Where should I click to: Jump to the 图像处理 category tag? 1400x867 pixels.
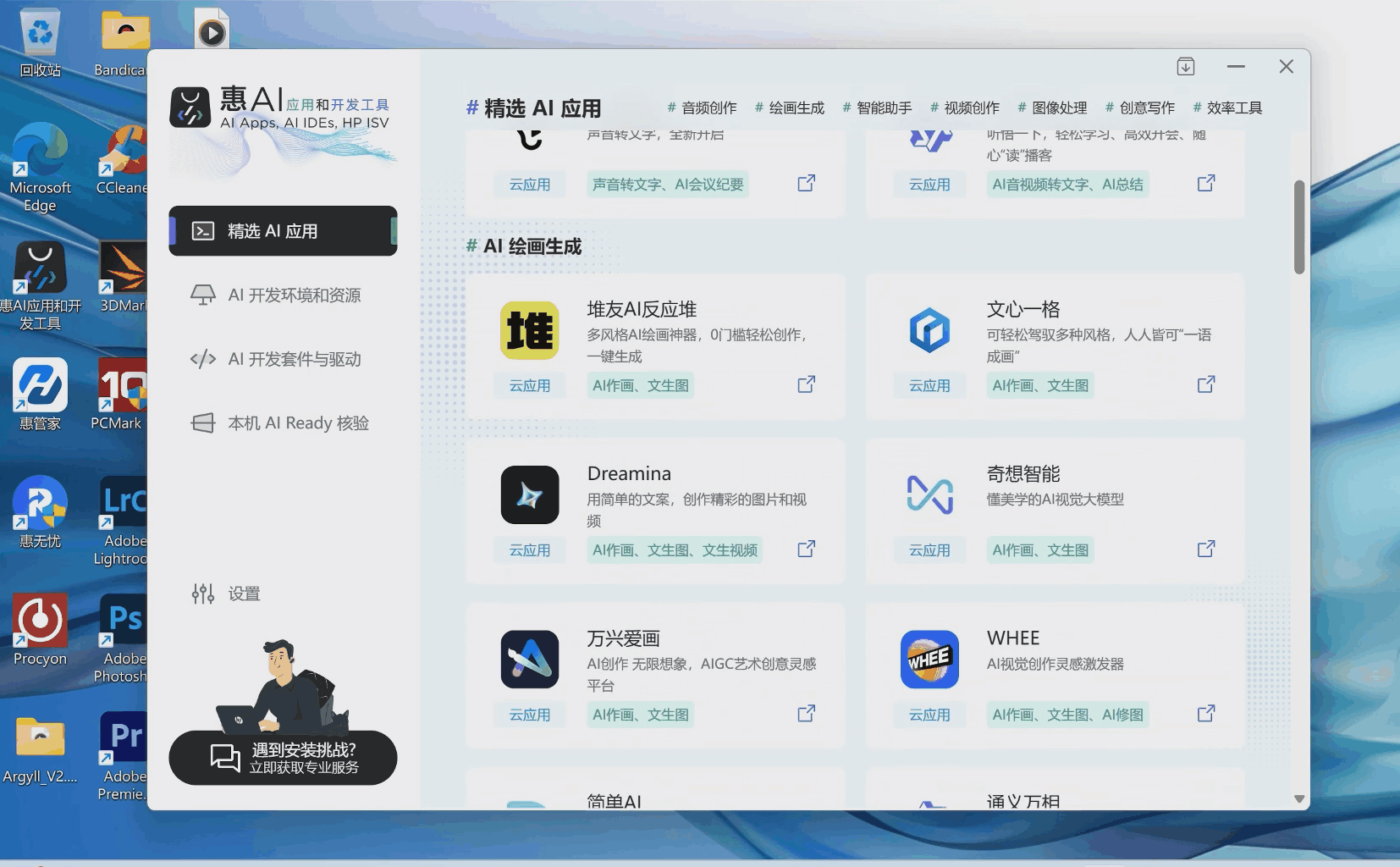(1052, 108)
